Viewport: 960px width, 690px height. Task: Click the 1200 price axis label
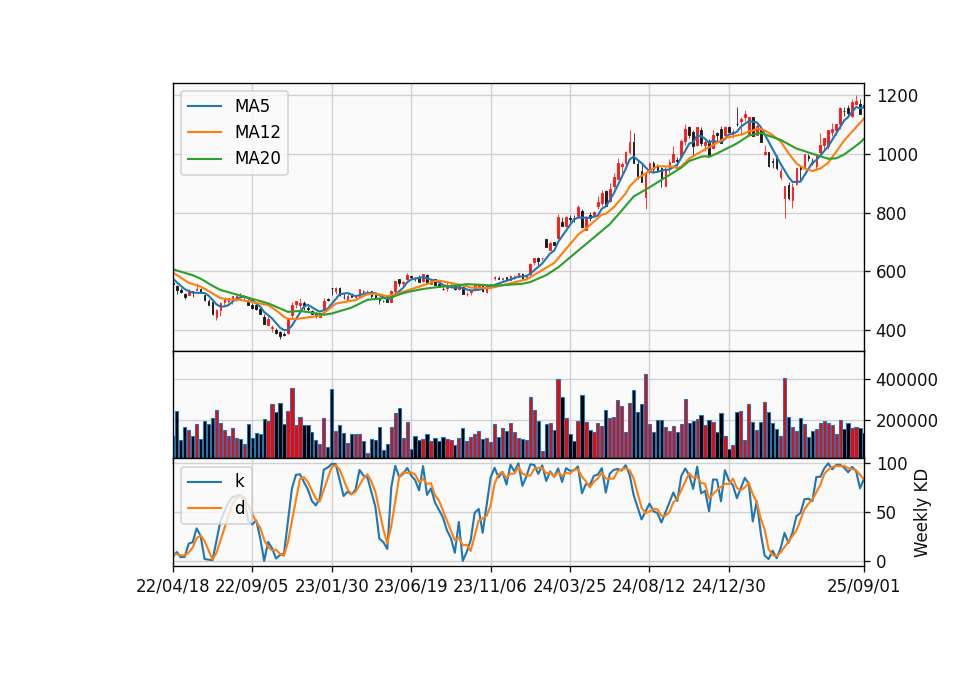click(898, 96)
